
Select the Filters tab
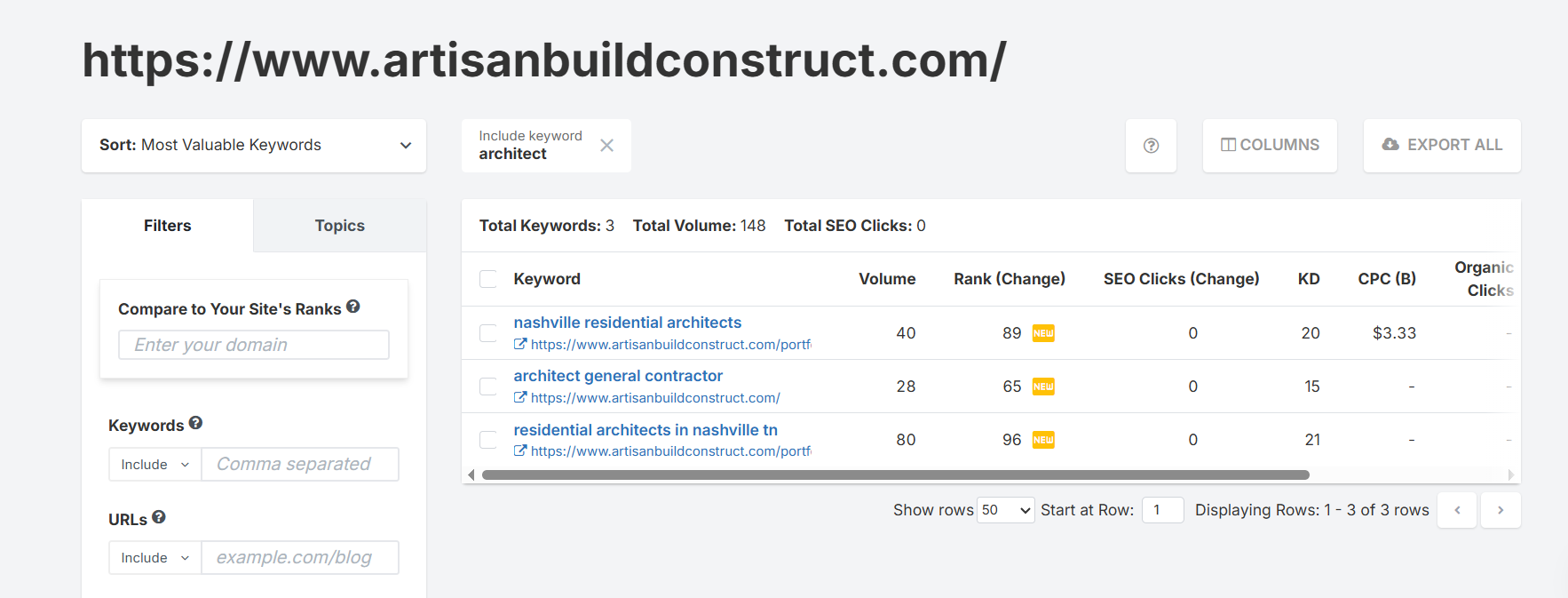168,226
